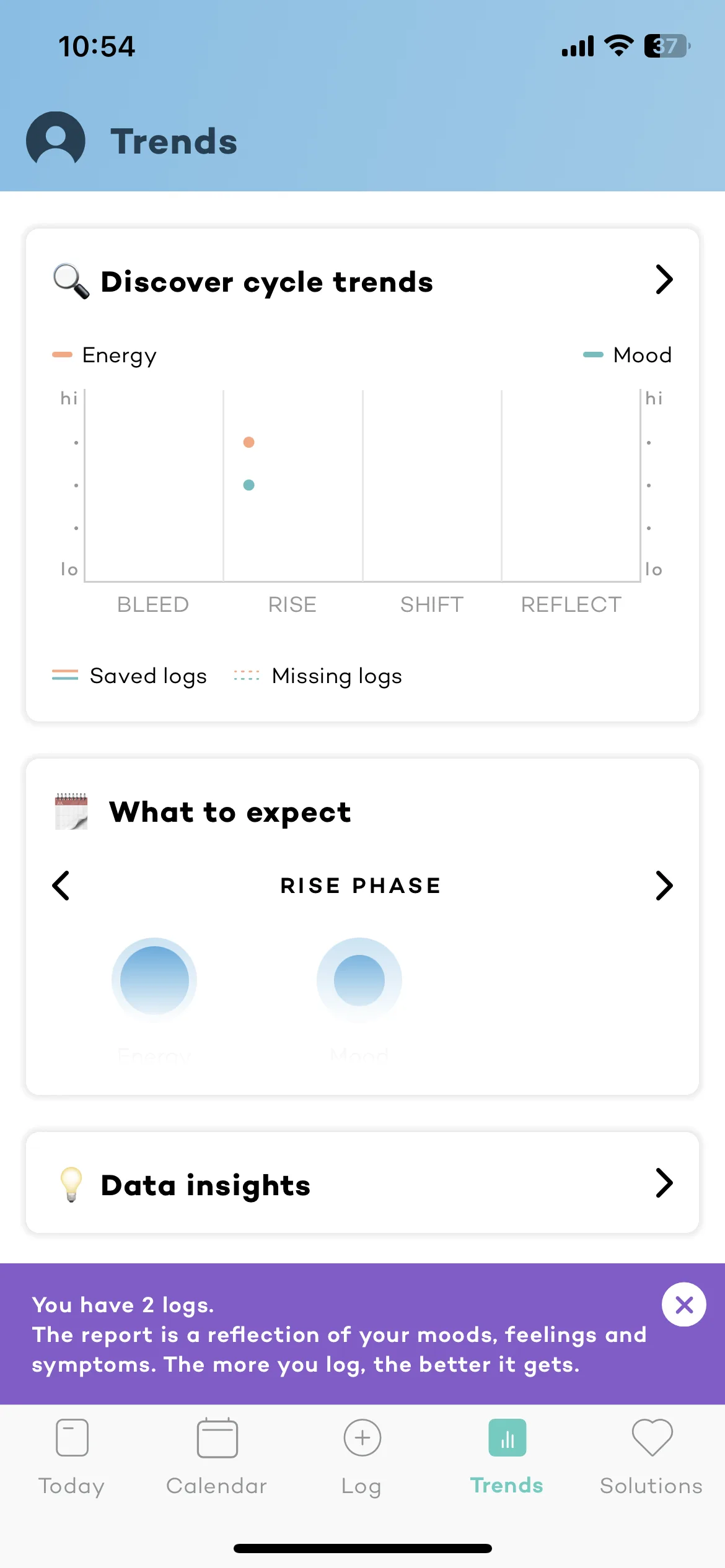This screenshot has width=725, height=1568.
Task: Go to previous phase before Rise Phase
Action: (61, 886)
